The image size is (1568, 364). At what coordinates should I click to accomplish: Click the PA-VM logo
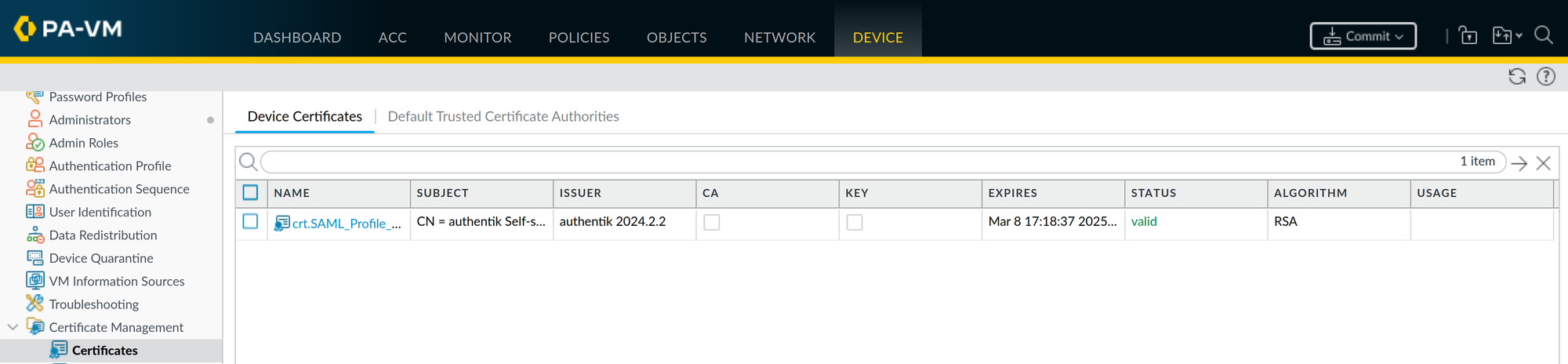point(68,29)
